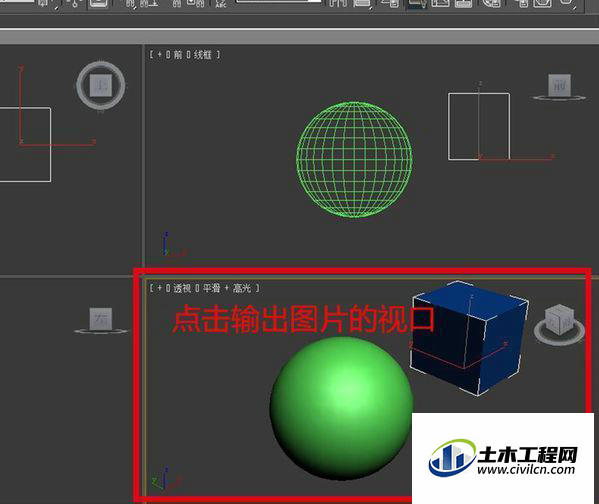Click the ViewCube '前' face in front viewport

(559, 85)
